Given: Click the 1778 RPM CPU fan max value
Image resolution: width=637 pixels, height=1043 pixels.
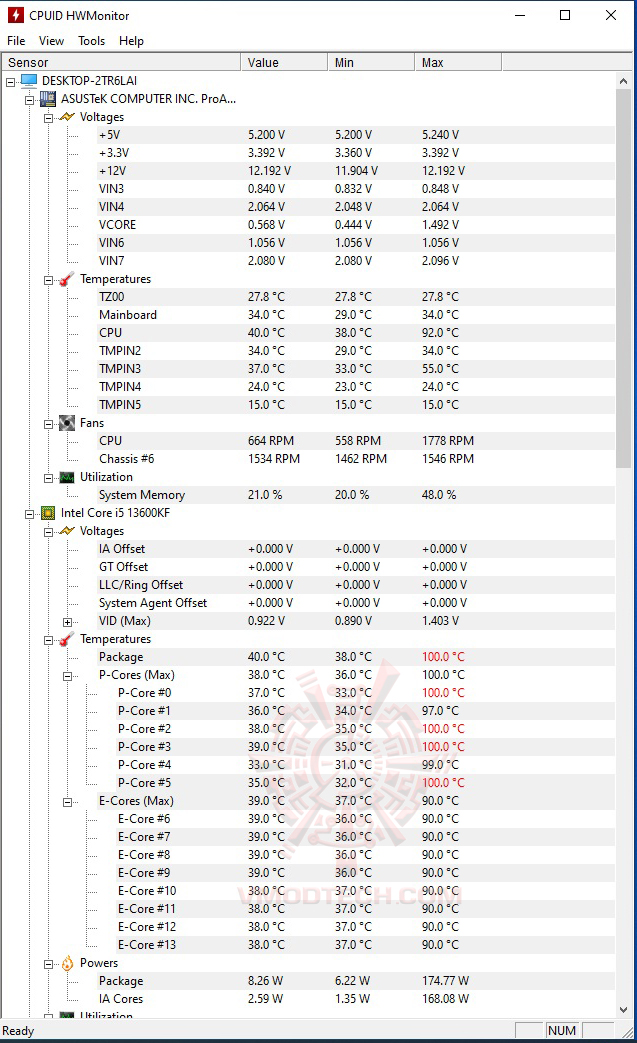Looking at the screenshot, I should tap(448, 441).
